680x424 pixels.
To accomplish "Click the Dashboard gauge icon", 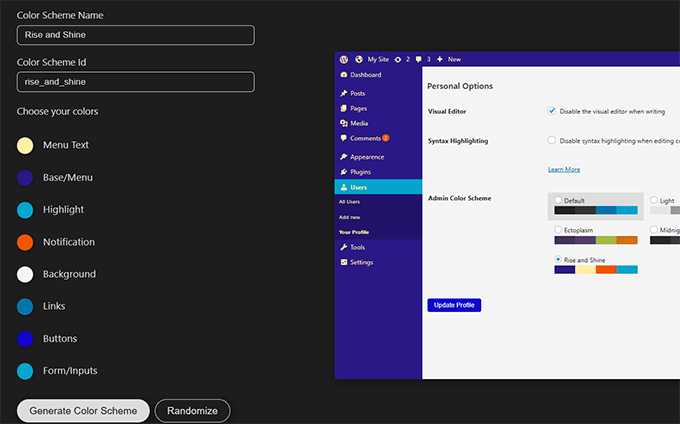I will coord(344,75).
